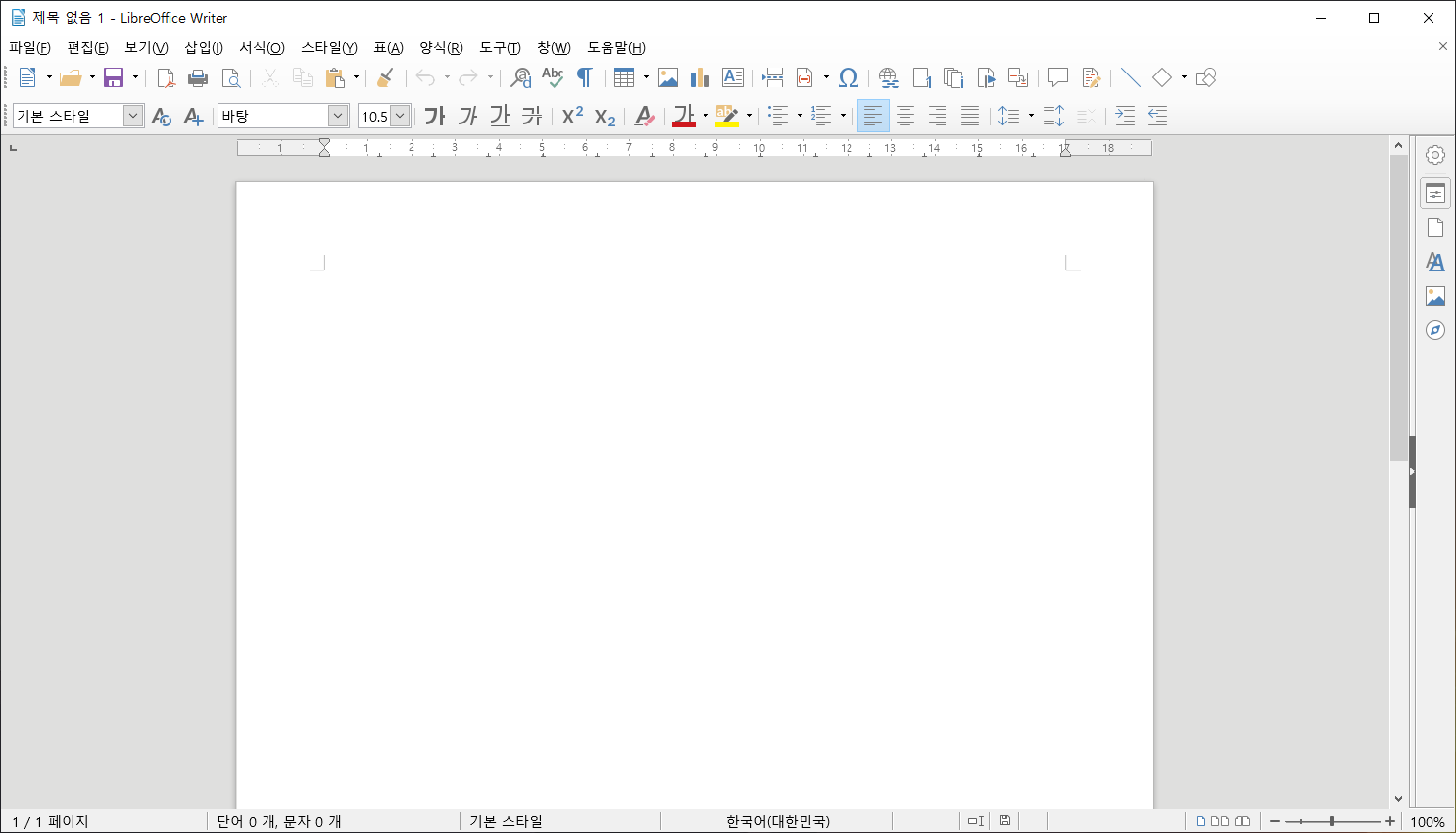Click the Print icon
The height and width of the screenshot is (833, 1456).
pyautogui.click(x=198, y=77)
